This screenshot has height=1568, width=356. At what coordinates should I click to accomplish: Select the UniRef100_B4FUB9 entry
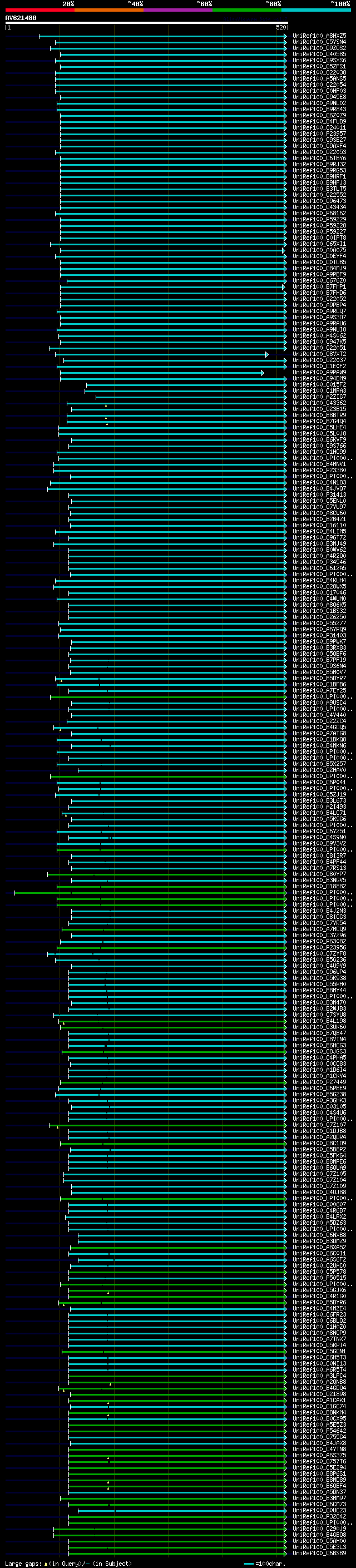(319, 122)
